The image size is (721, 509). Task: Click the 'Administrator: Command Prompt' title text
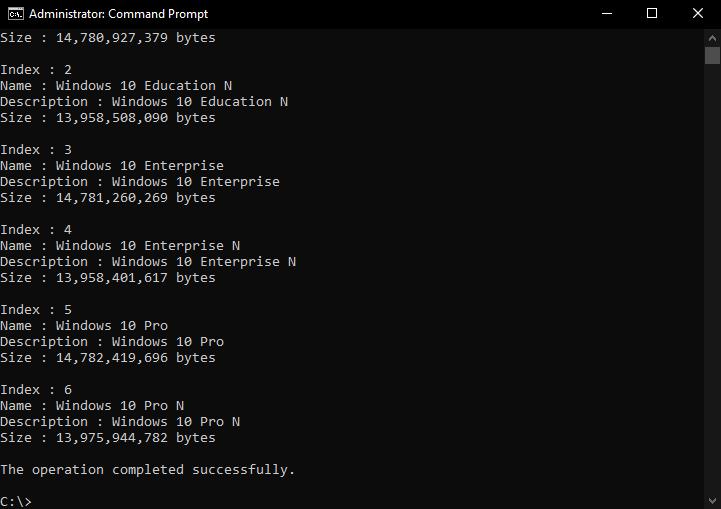tap(119, 14)
